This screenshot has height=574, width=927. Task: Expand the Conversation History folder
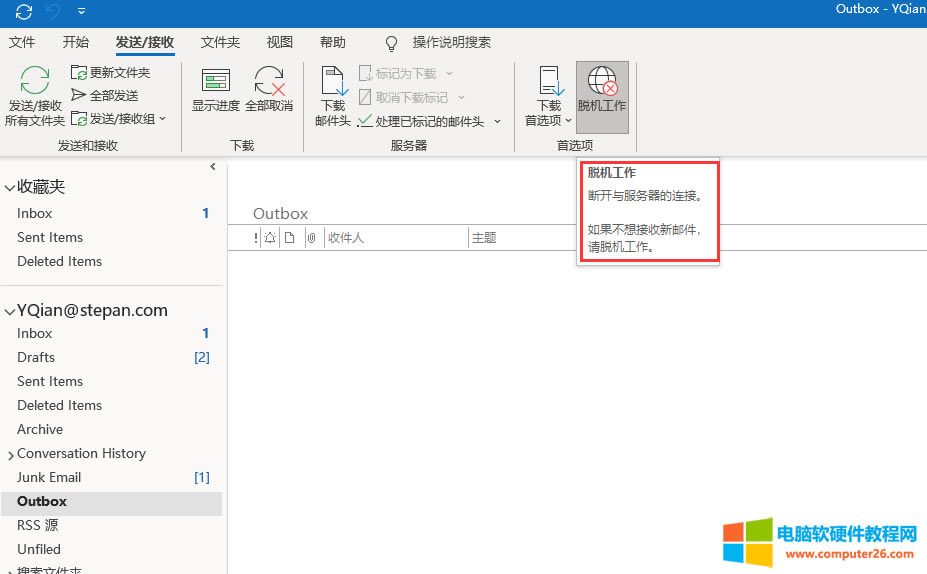click(11, 455)
